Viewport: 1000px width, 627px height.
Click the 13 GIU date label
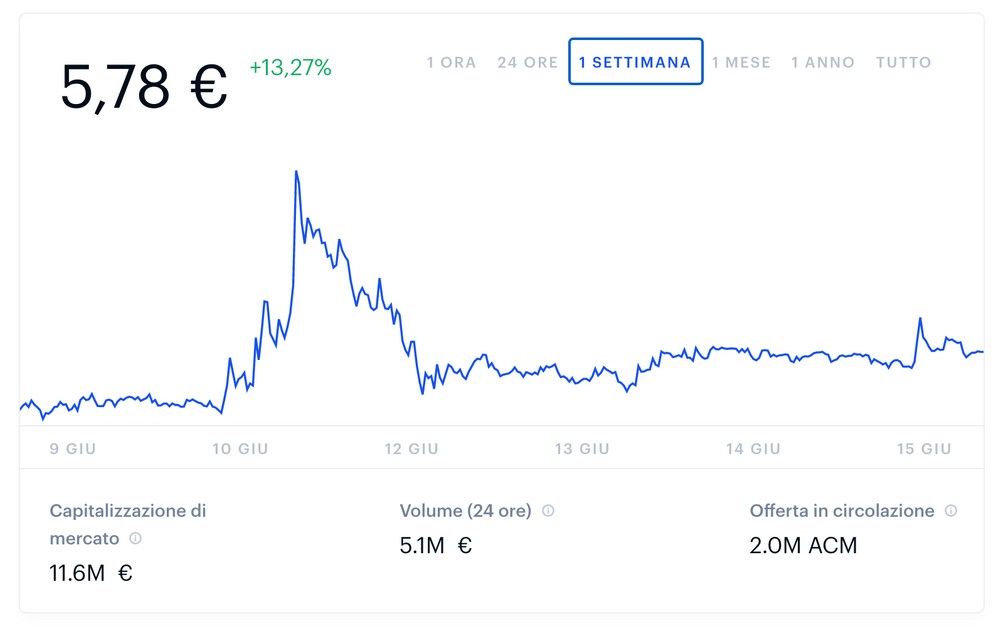click(582, 449)
